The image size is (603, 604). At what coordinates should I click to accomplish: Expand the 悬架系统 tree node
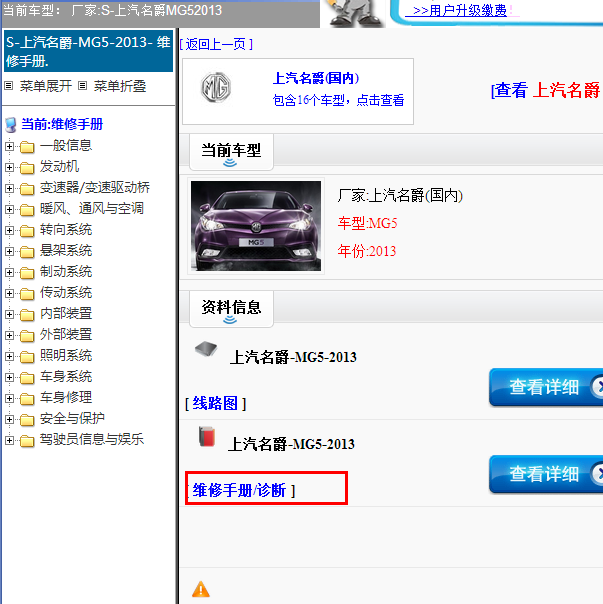(x=9, y=252)
